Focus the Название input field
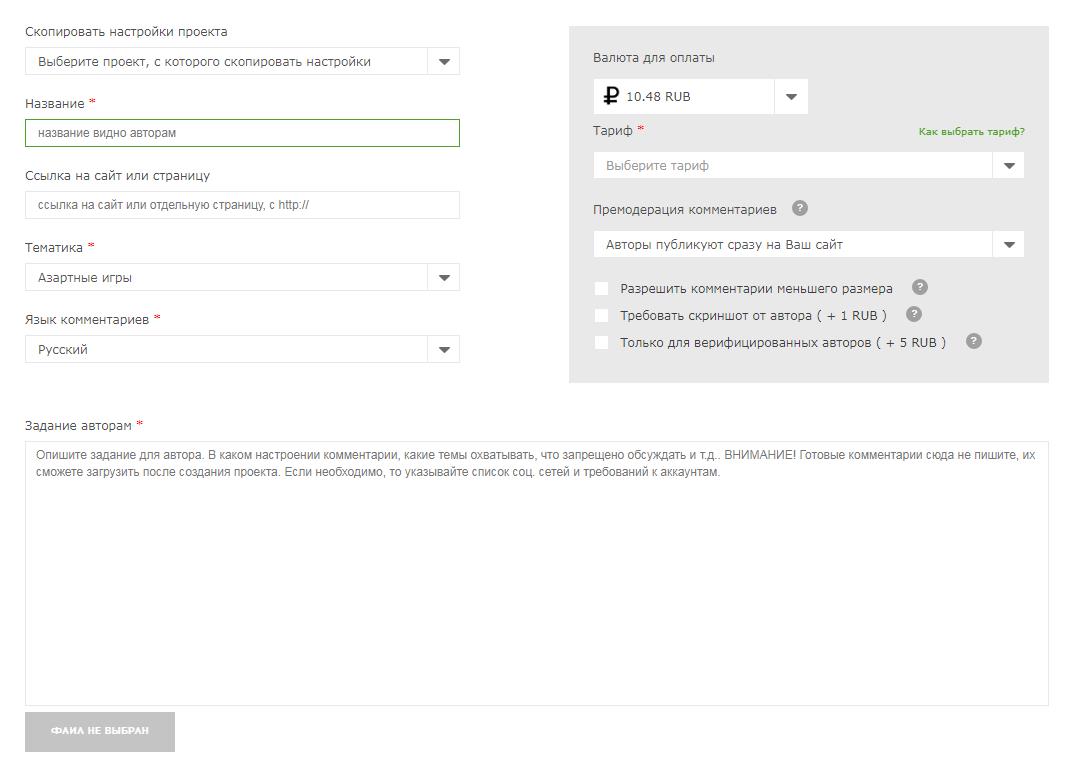The width and height of the screenshot is (1067, 769). (x=242, y=133)
